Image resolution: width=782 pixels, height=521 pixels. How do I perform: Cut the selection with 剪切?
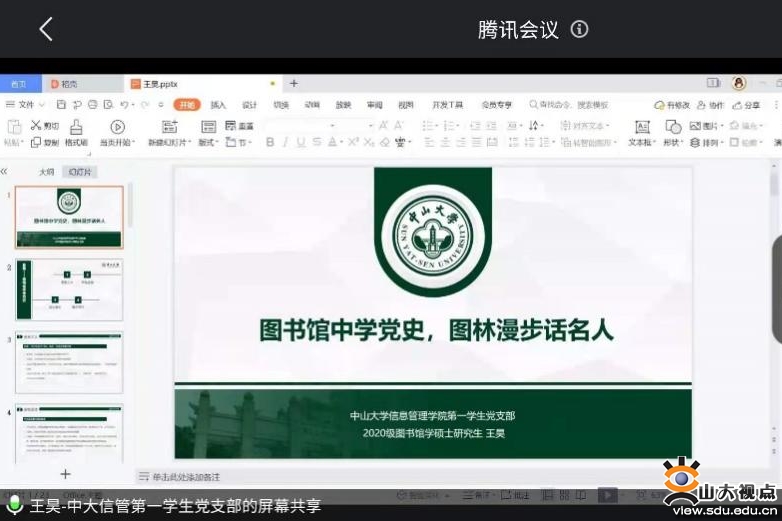click(x=45, y=126)
